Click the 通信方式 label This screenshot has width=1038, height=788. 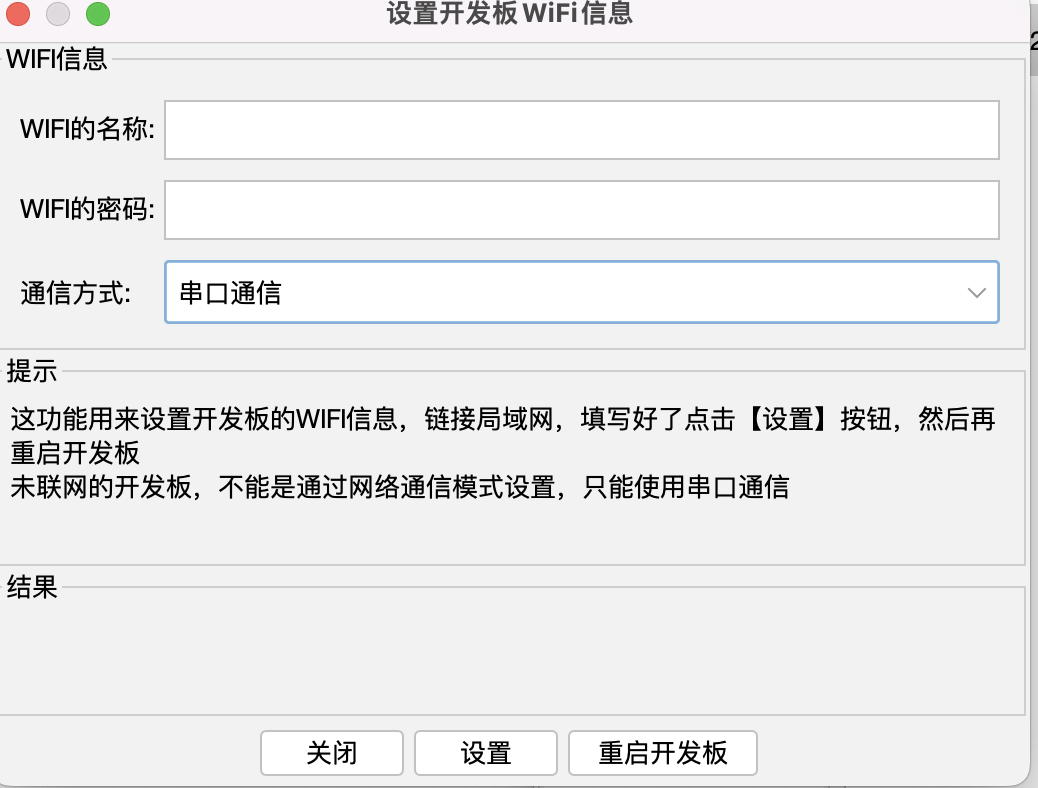pyautogui.click(x=76, y=294)
